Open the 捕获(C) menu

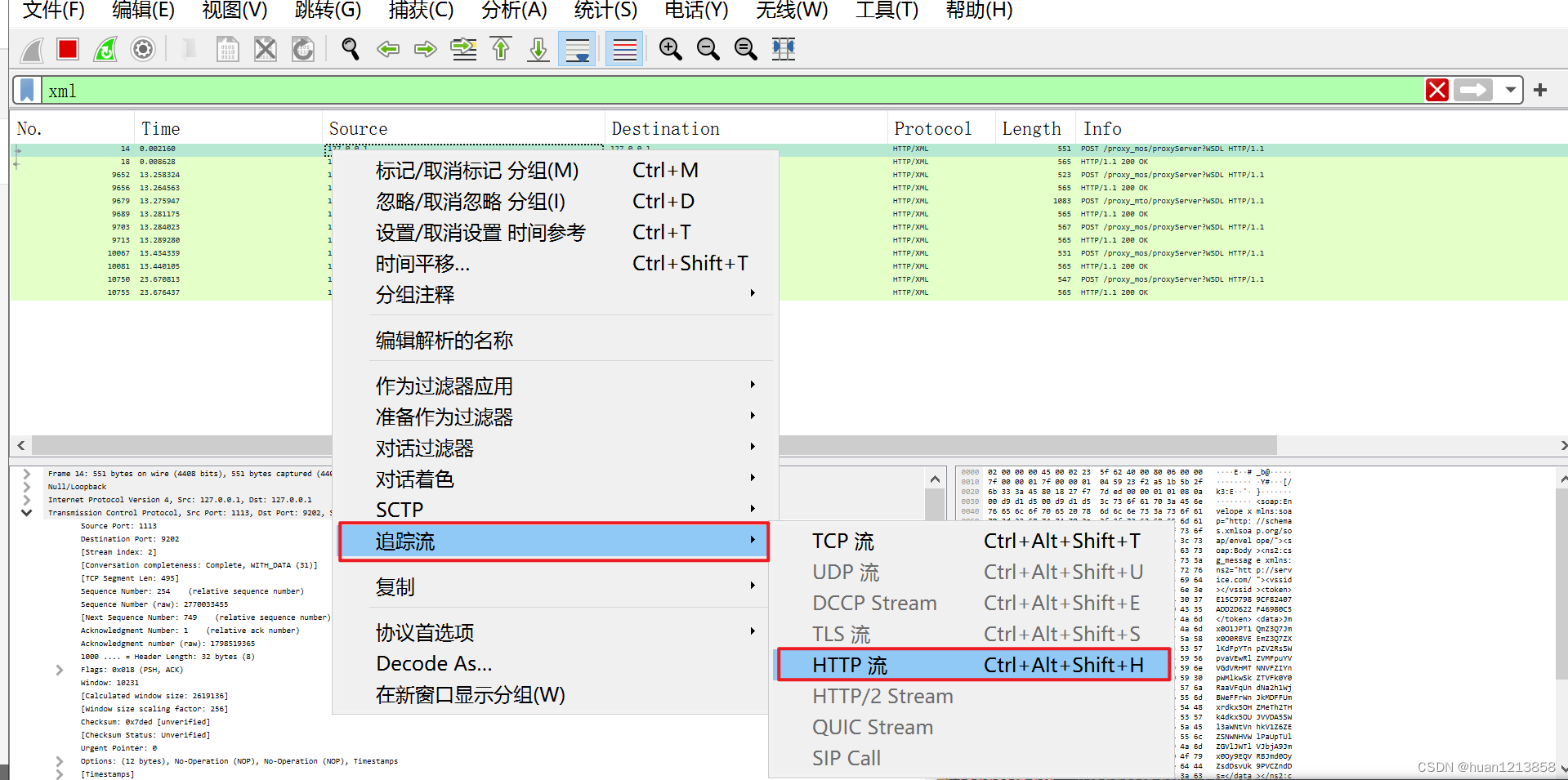click(421, 10)
